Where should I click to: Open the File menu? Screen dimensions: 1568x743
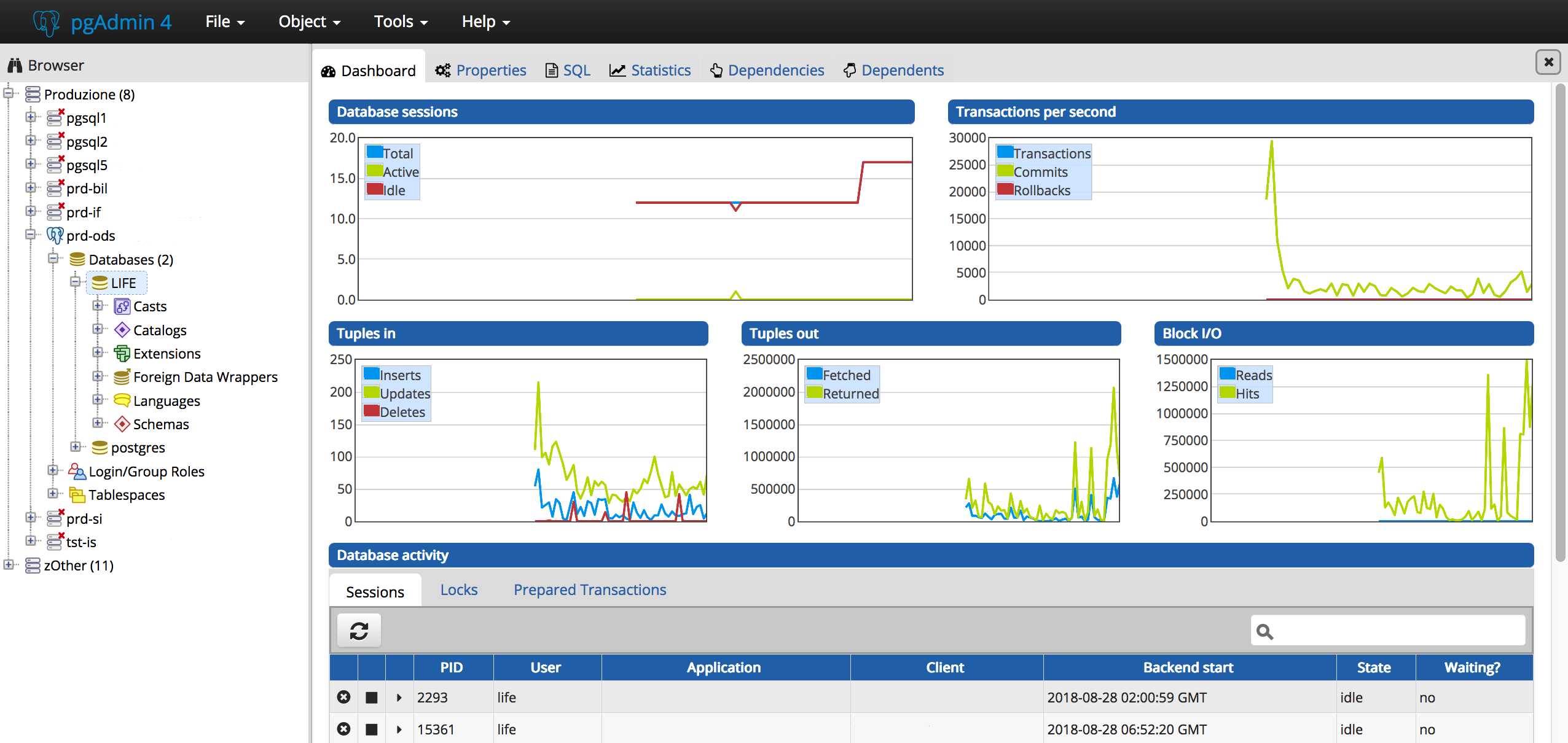pyautogui.click(x=225, y=21)
